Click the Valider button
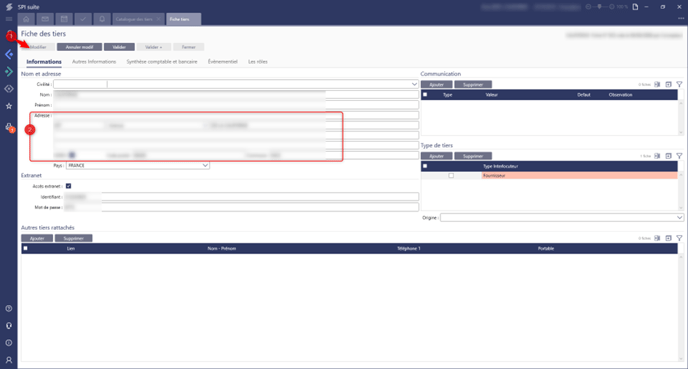The image size is (688, 369). point(119,47)
